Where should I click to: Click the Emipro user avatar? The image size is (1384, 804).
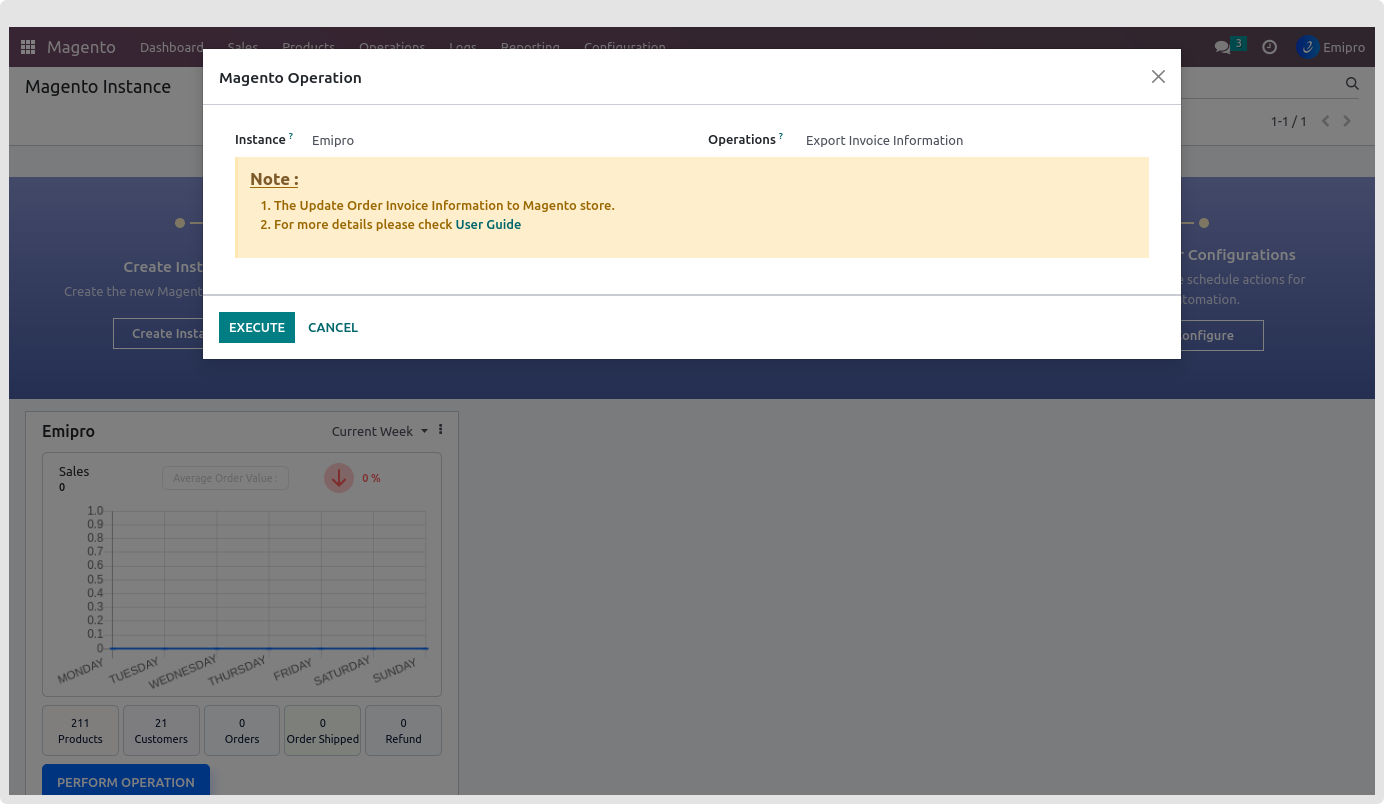(1307, 47)
